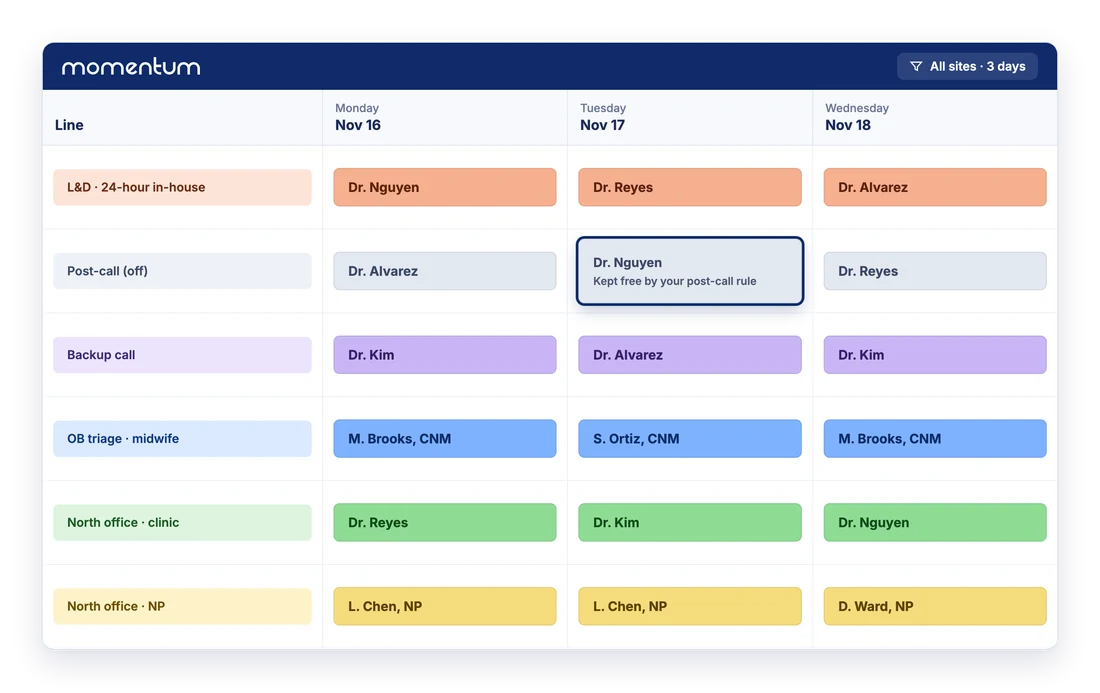Select the North office · NP line
Screen dimensions: 1100x693
(x=182, y=606)
